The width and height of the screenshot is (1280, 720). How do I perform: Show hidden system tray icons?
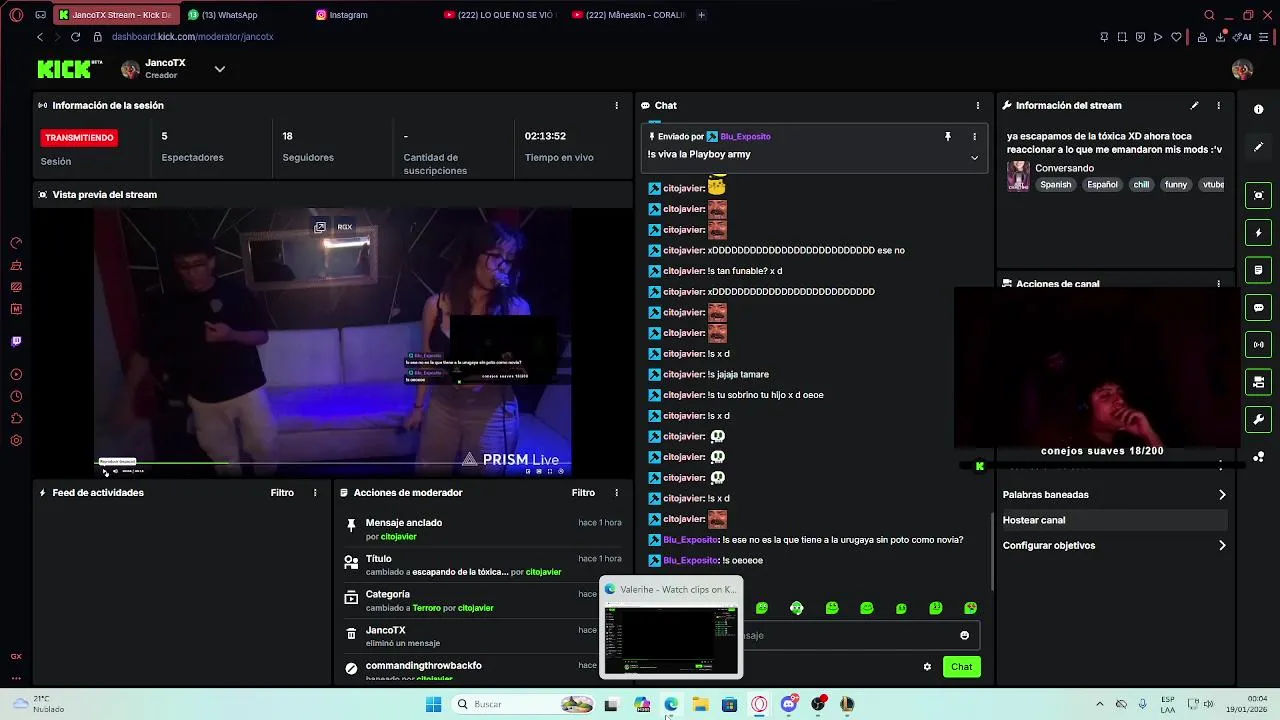click(x=1099, y=704)
